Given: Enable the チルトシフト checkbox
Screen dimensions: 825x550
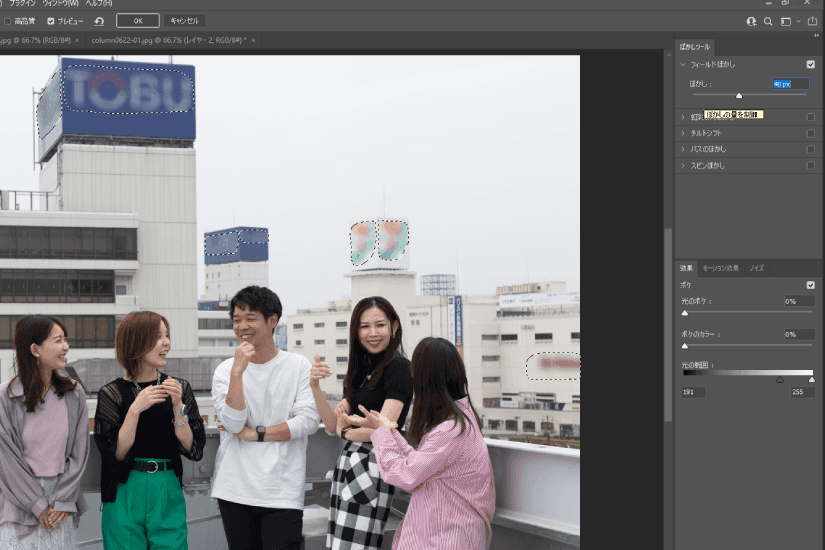Looking at the screenshot, I should coord(810,132).
